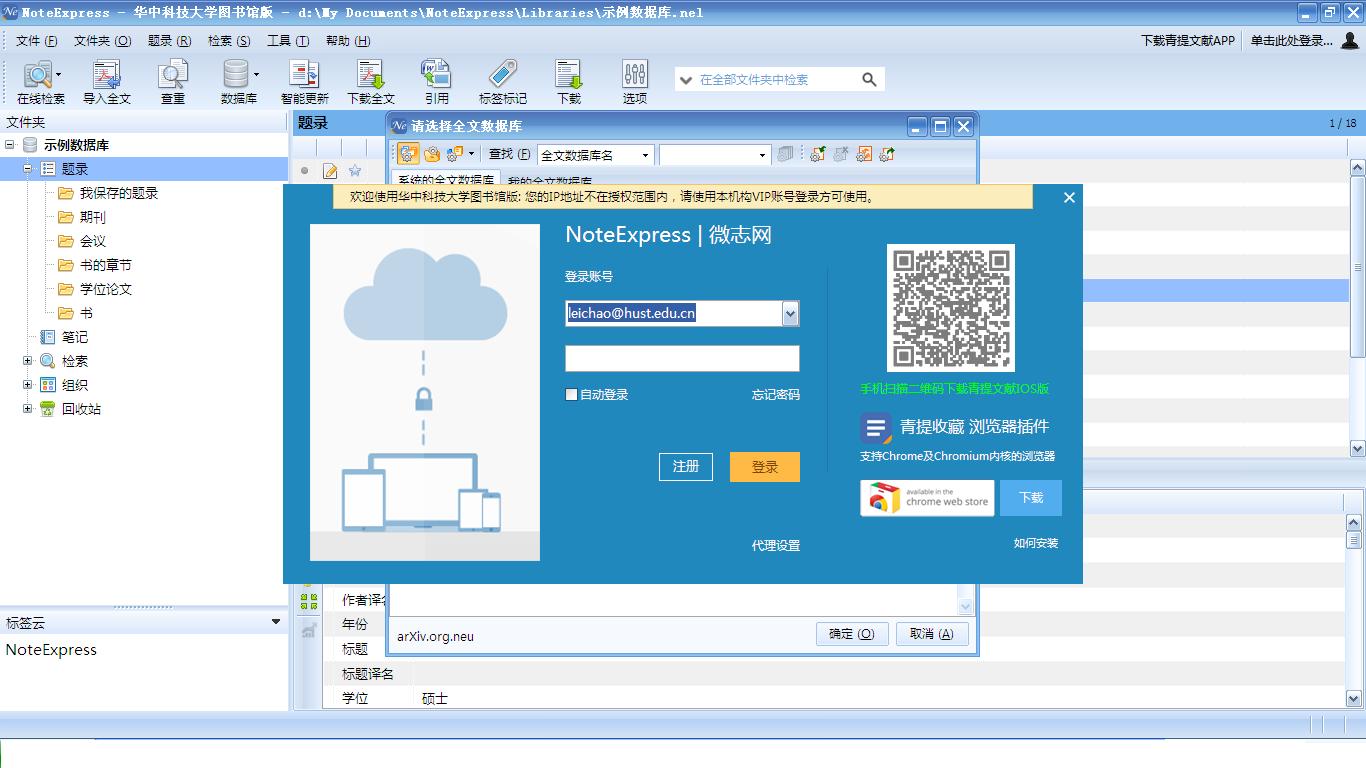Click 取消 (A) in the database dialog
This screenshot has width=1366, height=768.
(x=932, y=634)
